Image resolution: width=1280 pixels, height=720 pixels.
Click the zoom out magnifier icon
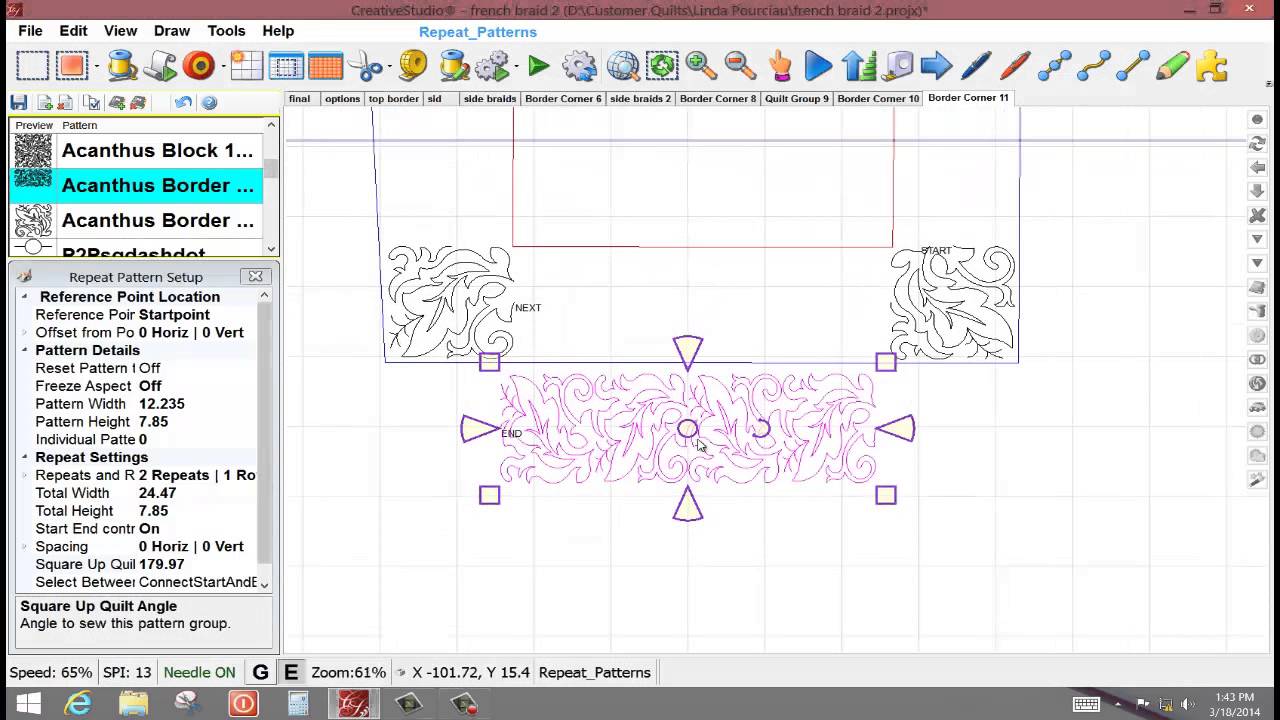740,67
